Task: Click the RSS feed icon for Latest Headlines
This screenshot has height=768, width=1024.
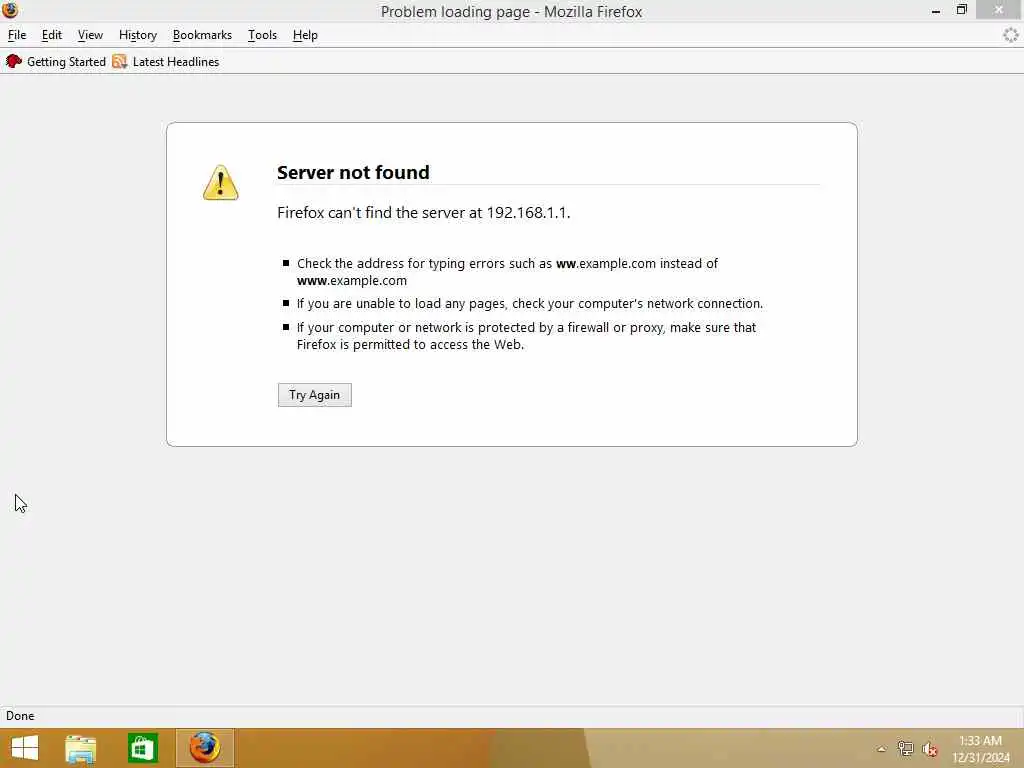Action: pos(120,61)
